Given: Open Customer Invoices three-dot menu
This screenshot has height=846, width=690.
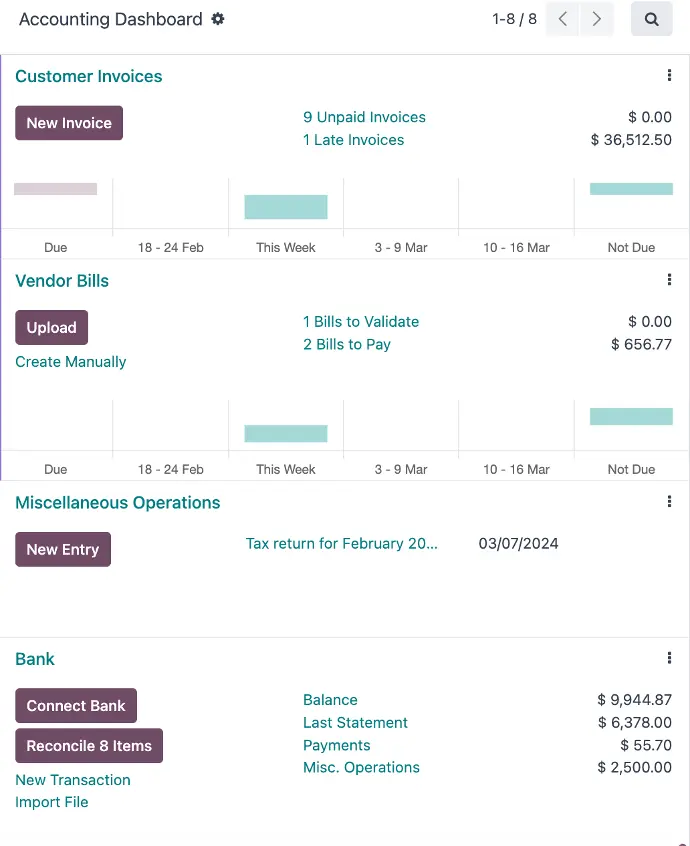Looking at the screenshot, I should tap(669, 75).
